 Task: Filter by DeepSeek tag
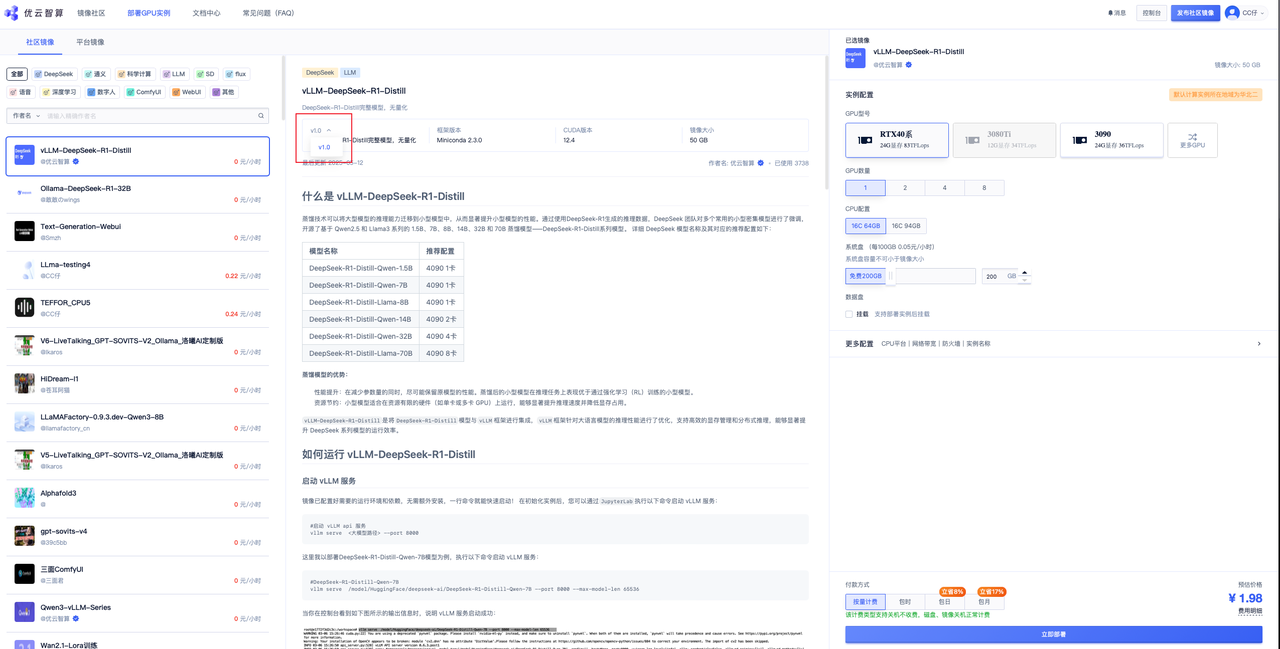click(x=54, y=74)
